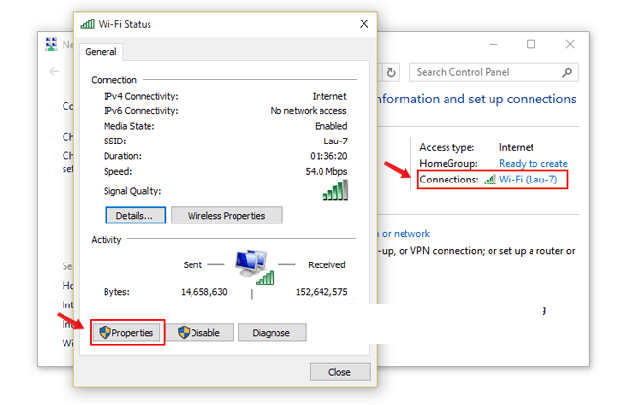
Task: Open Wireless Properties
Action: (227, 215)
